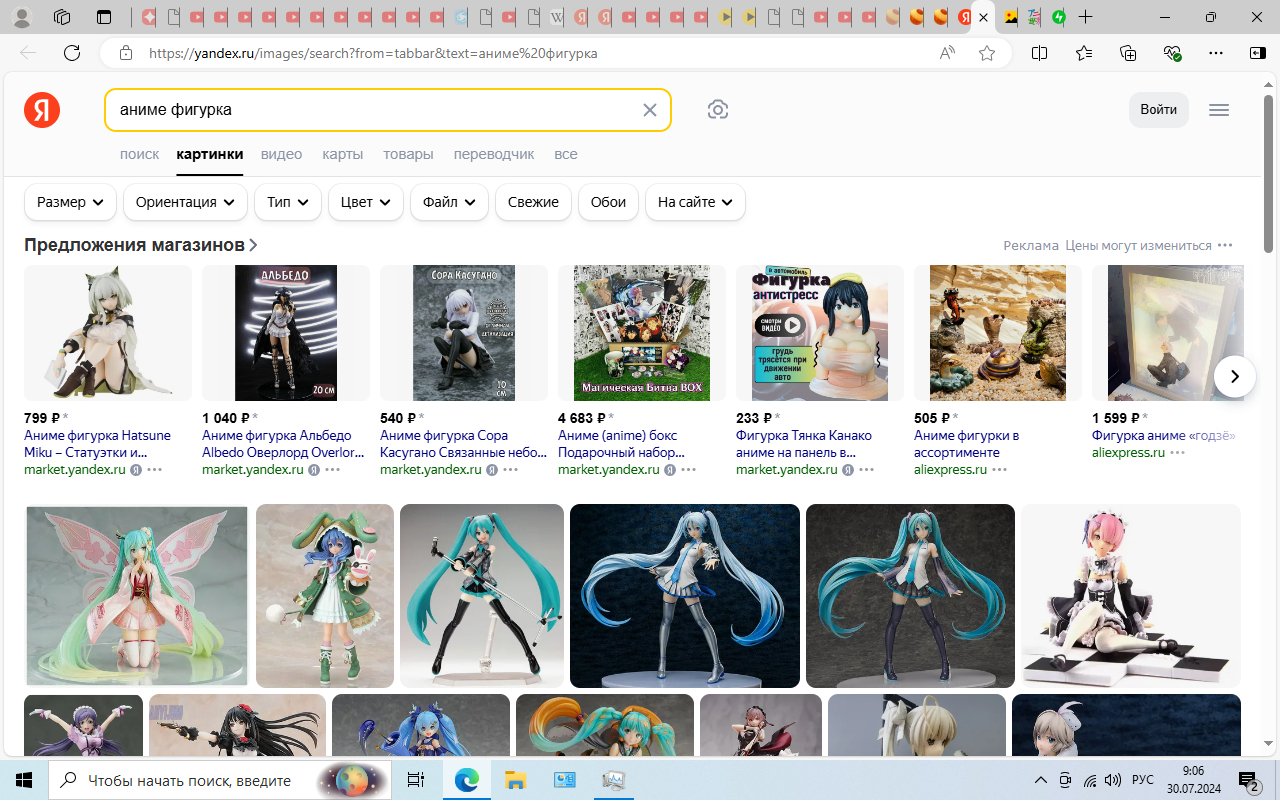Click the browser address bar URL
The image size is (1280, 800).
point(373,53)
